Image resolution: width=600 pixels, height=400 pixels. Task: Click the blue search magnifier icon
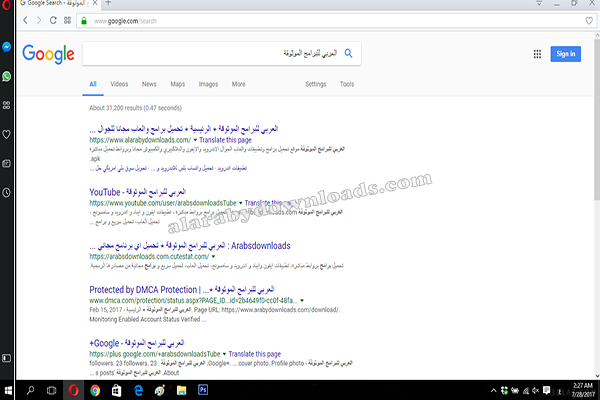[x=348, y=53]
